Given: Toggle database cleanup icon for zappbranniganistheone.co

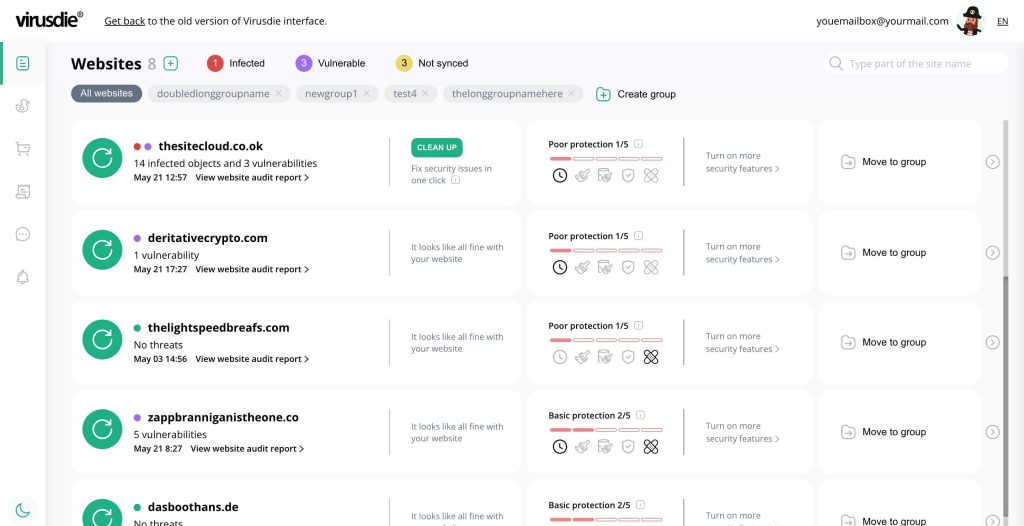Looking at the screenshot, I should tap(605, 446).
